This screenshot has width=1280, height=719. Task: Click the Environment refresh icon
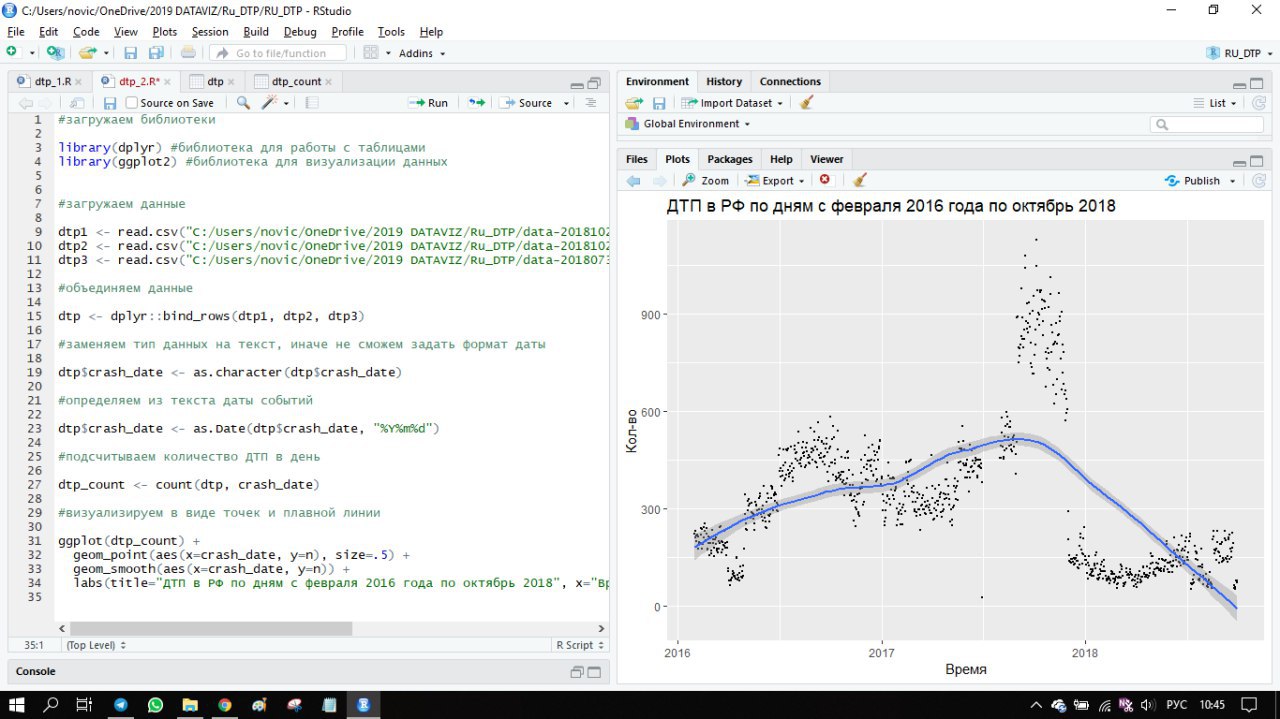1259,103
